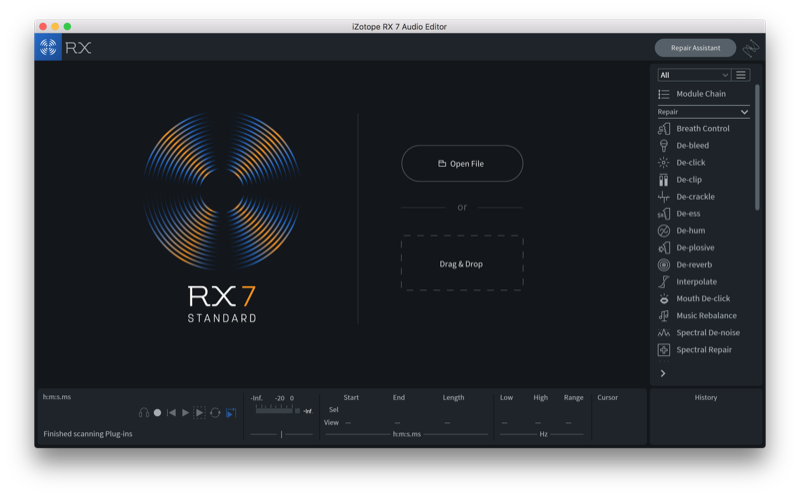This screenshot has width=800, height=497.
Task: Click the iZotope RX logo icon
Action: 48,47
